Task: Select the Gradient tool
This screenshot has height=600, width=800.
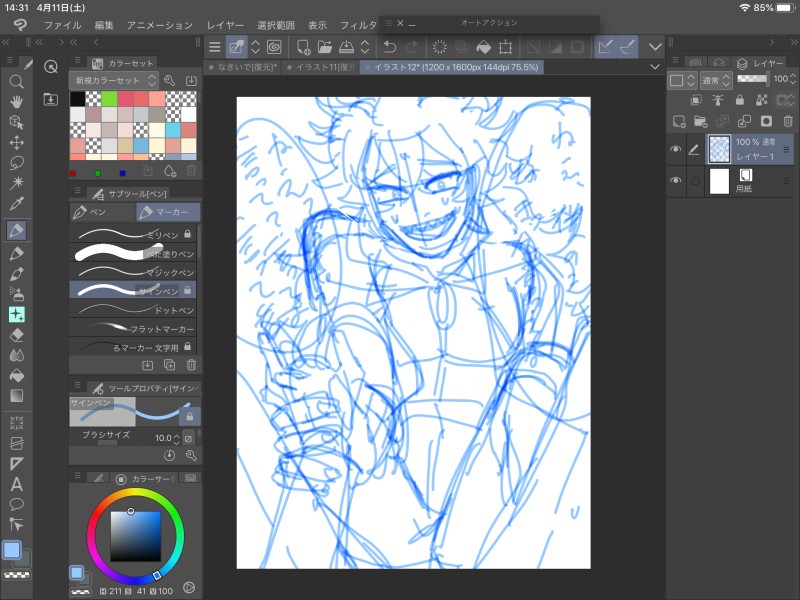Action: pos(16,396)
